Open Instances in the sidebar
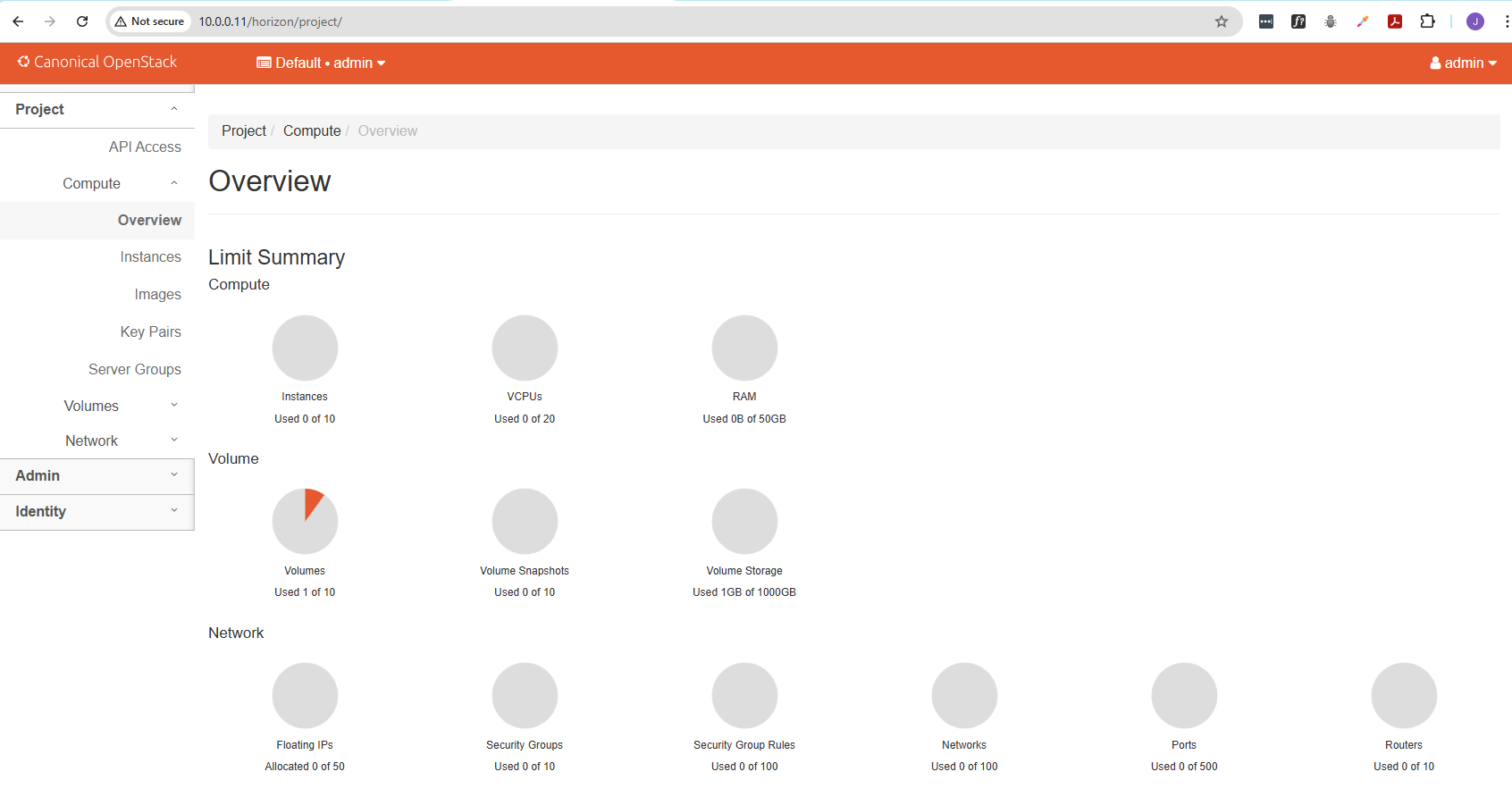Image resolution: width=1512 pixels, height=797 pixels. [150, 256]
